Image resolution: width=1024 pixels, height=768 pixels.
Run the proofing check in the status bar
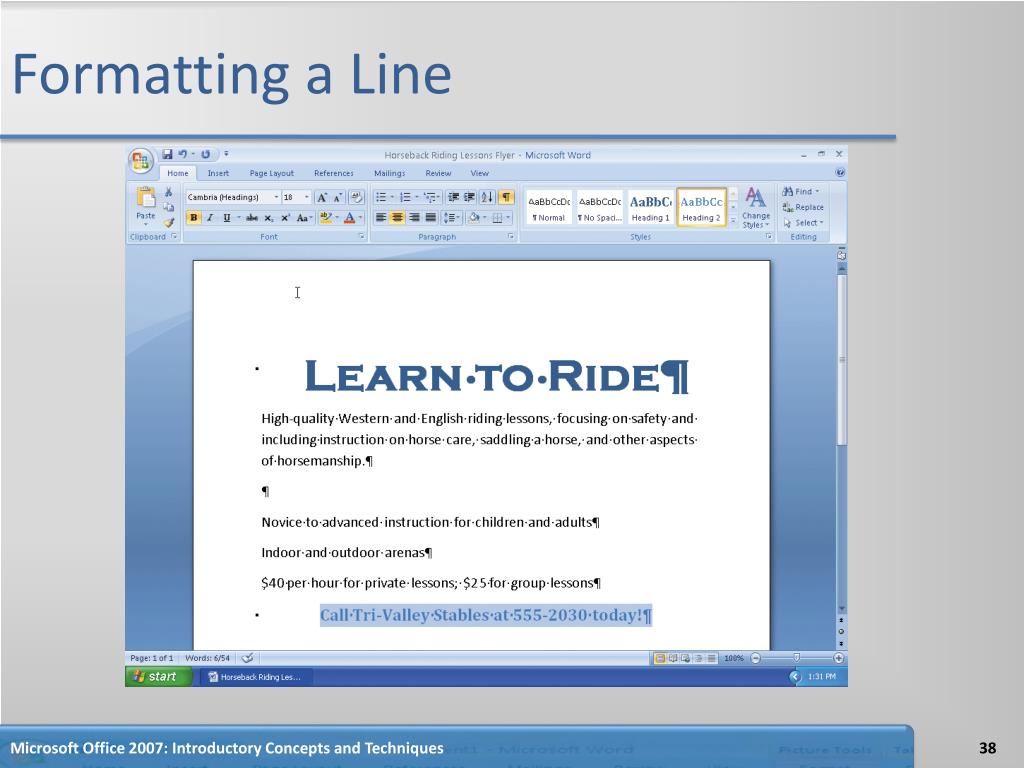248,658
